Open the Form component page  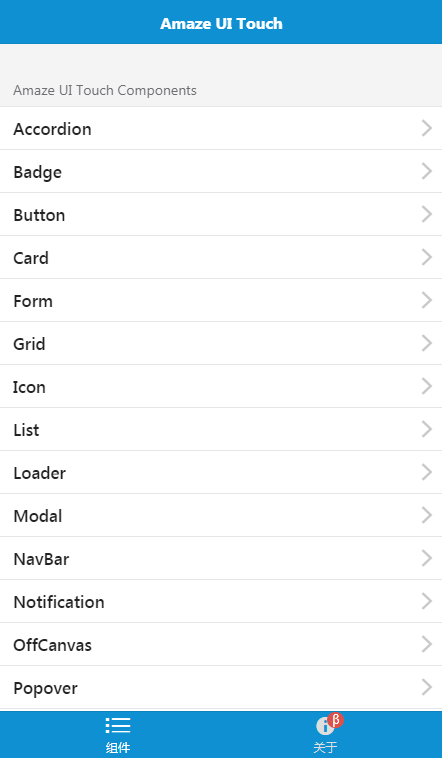click(x=221, y=301)
